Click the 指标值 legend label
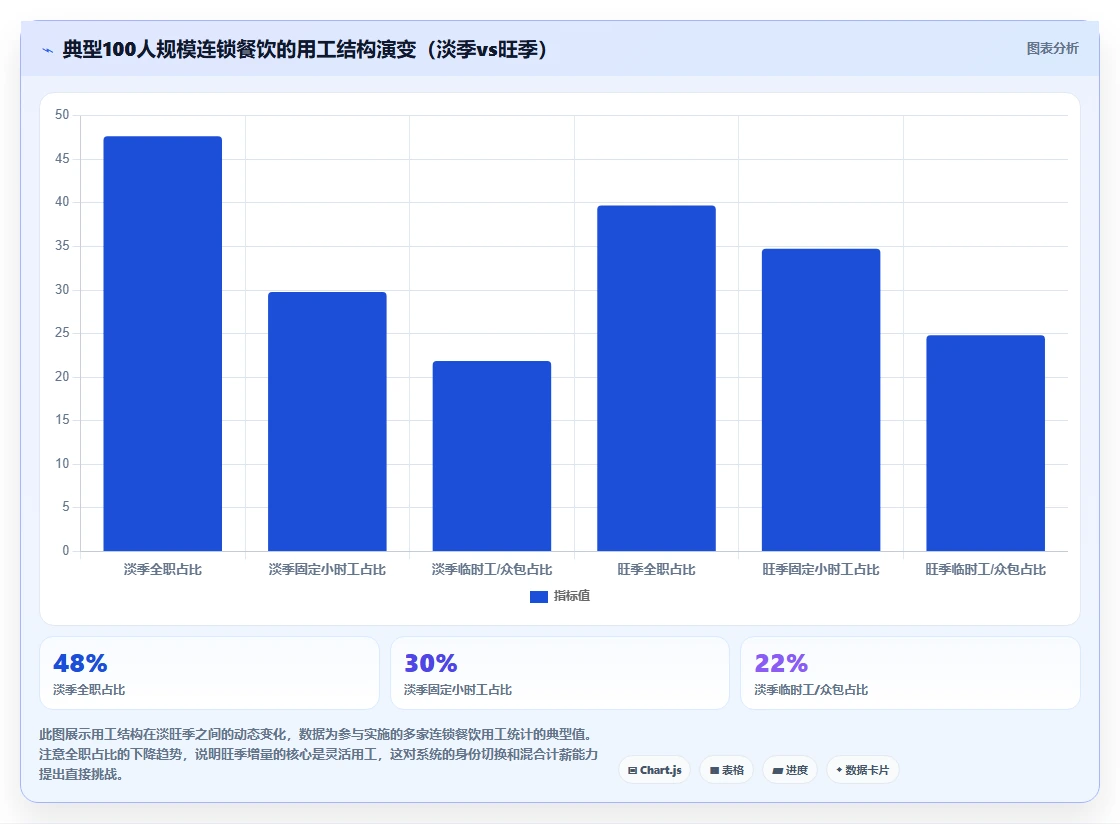 (572, 596)
